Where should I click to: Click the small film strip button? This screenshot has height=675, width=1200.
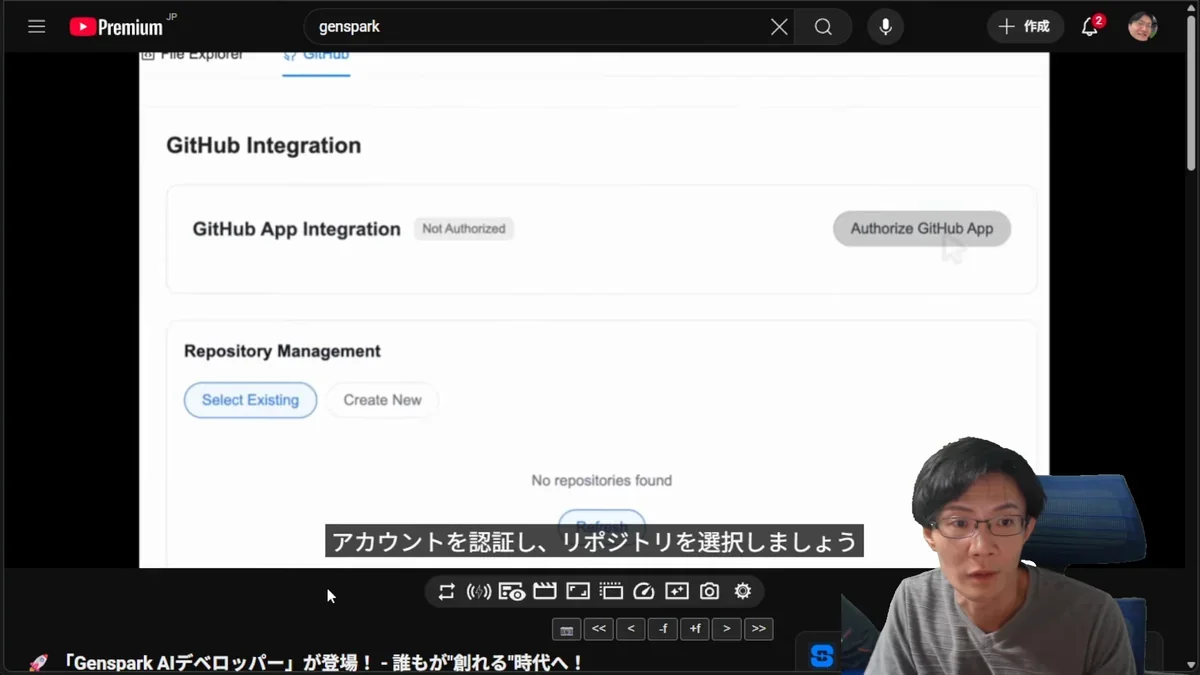pos(566,630)
